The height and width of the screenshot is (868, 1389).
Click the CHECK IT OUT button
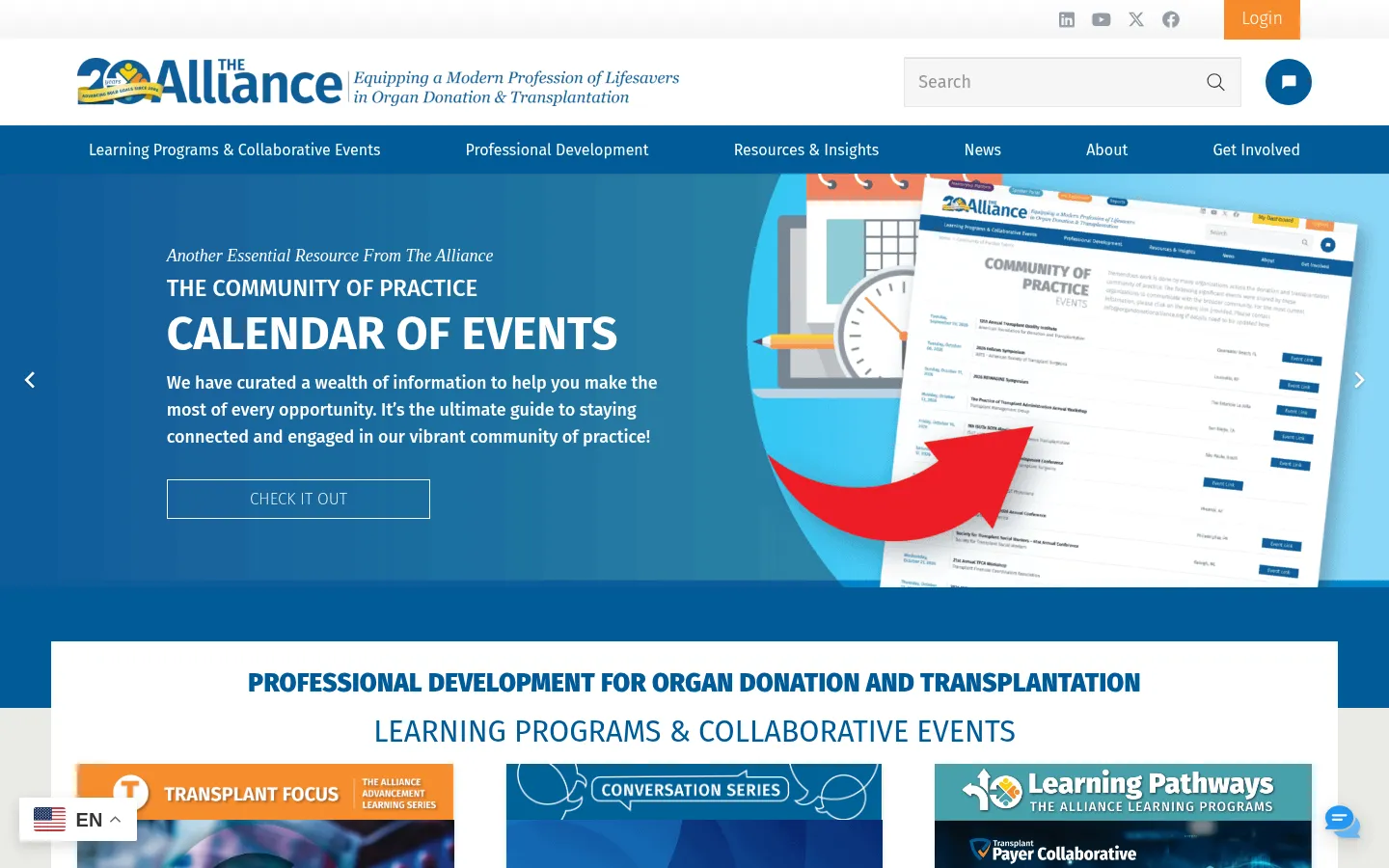tap(298, 499)
